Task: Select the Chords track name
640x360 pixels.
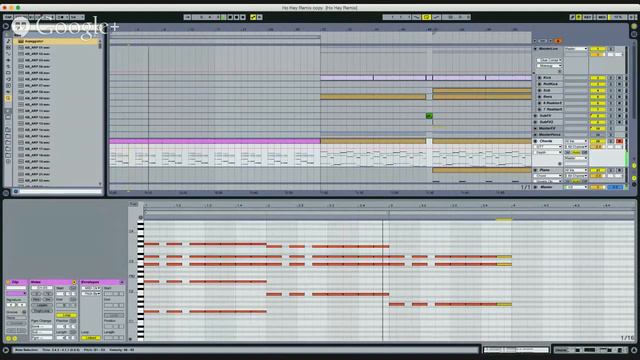Action: click(x=546, y=141)
